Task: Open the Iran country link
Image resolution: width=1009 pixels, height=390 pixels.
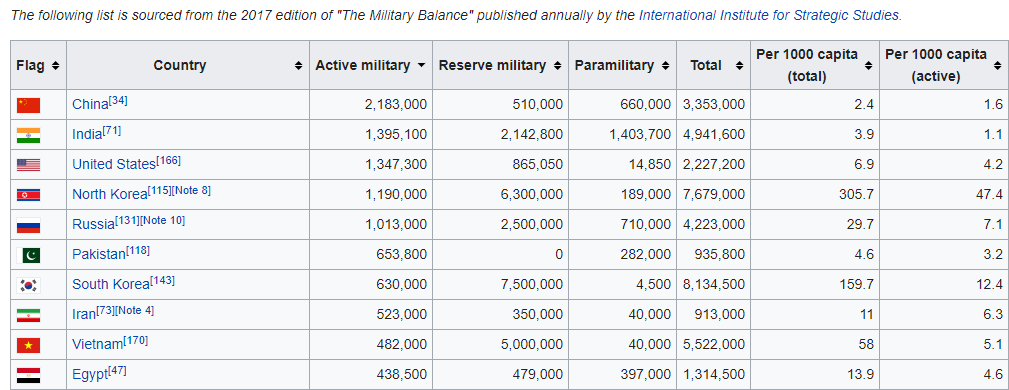Action: [84, 315]
